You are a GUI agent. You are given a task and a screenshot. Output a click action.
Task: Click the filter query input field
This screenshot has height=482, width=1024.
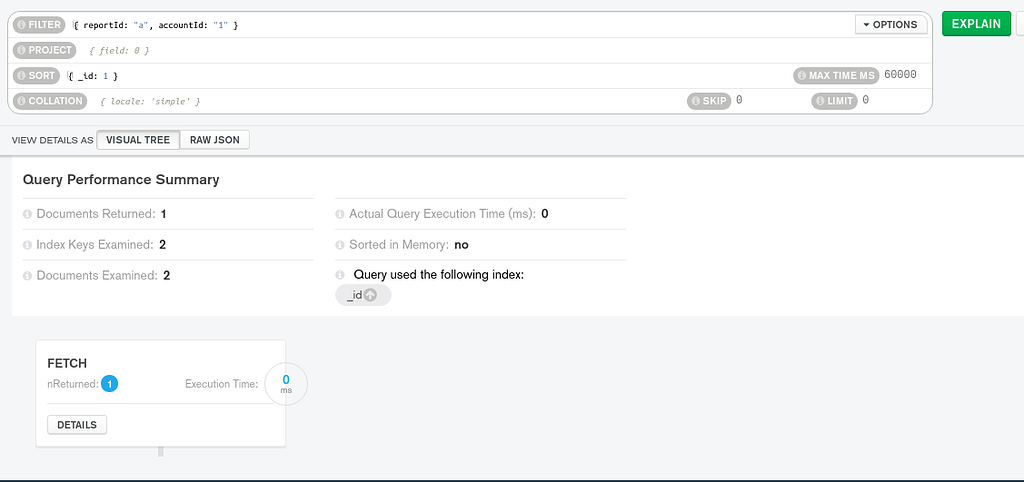click(460, 25)
